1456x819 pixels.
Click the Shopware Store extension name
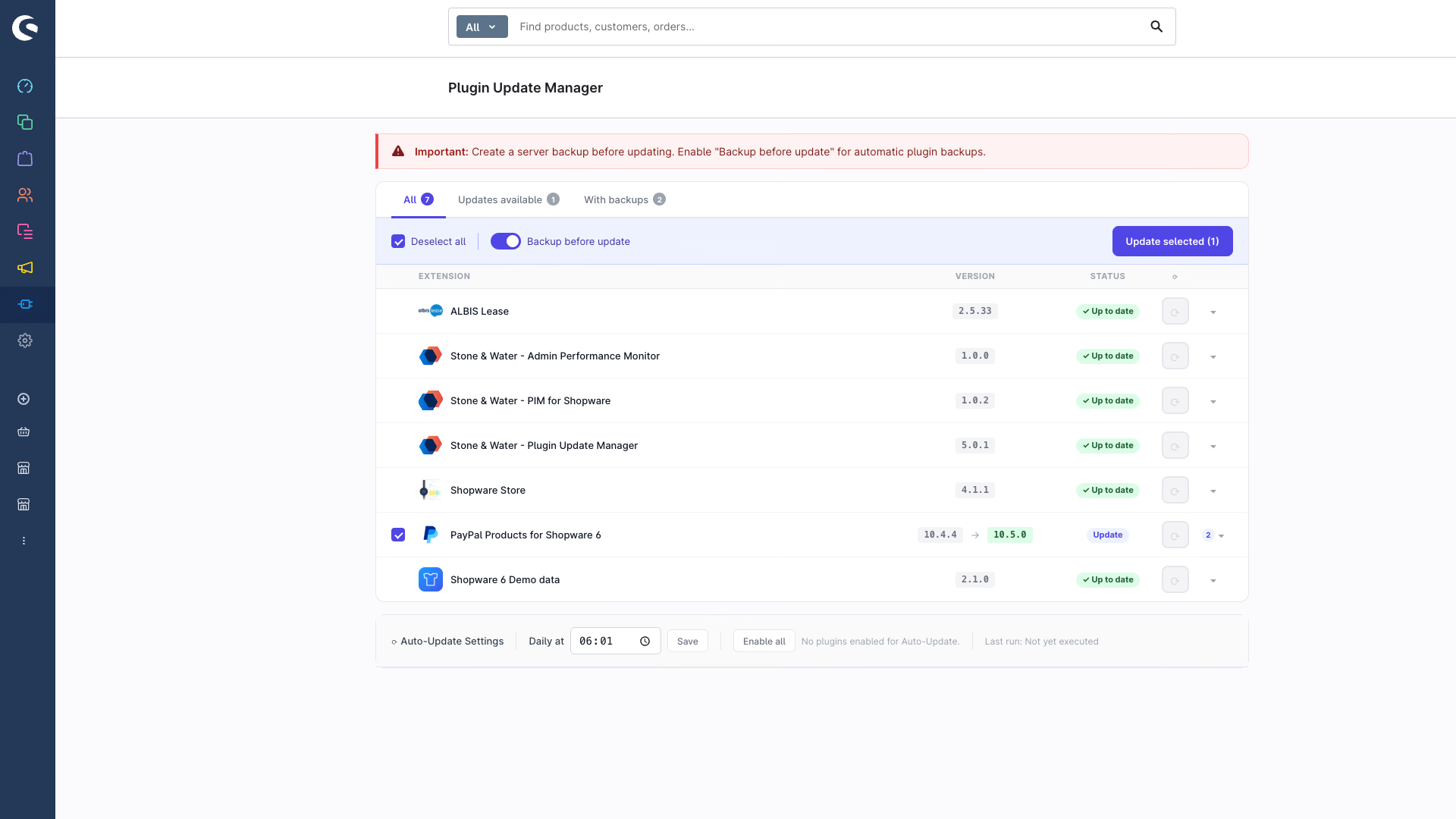pyautogui.click(x=488, y=491)
